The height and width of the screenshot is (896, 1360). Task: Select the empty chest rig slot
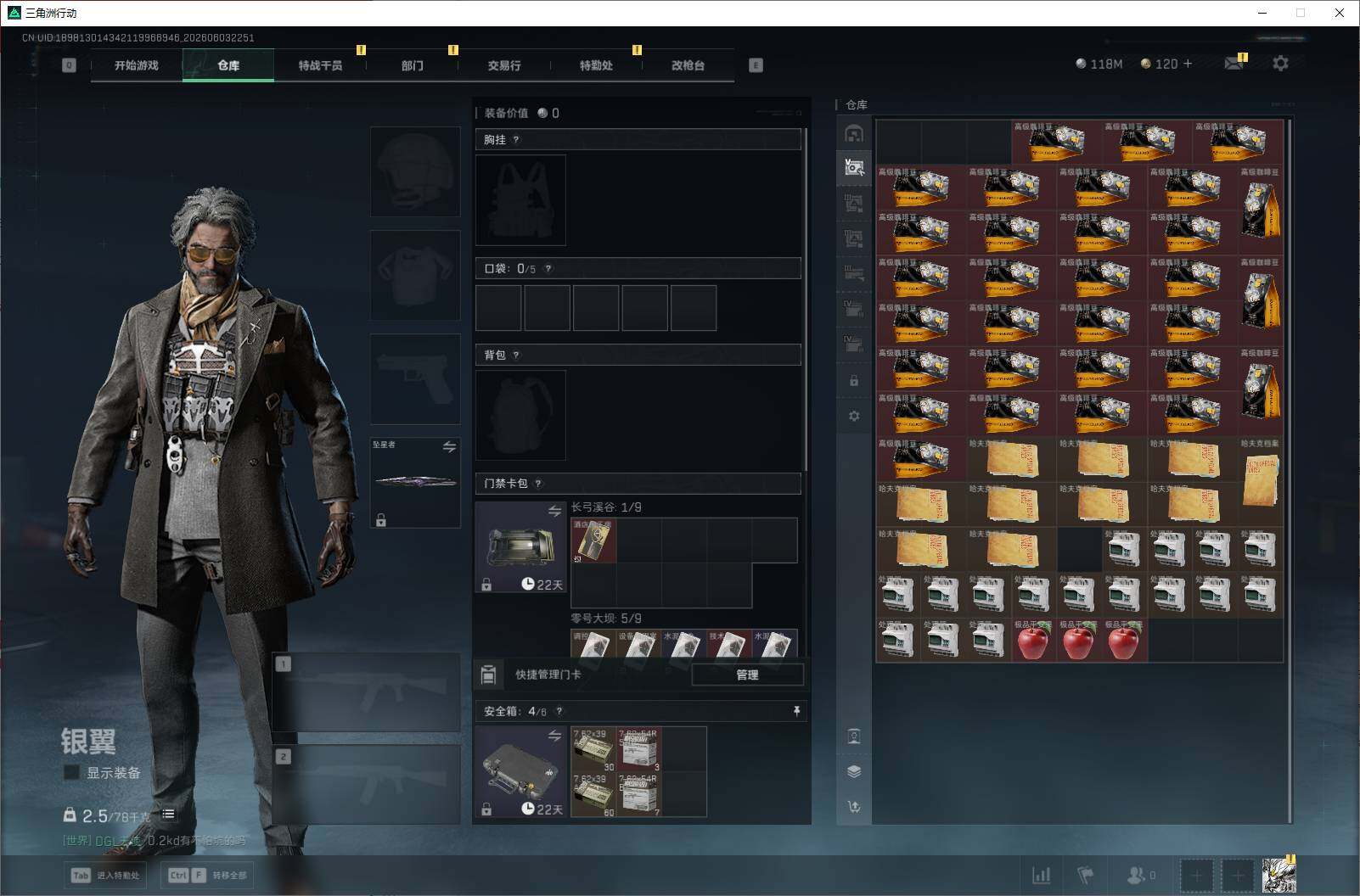[x=520, y=200]
